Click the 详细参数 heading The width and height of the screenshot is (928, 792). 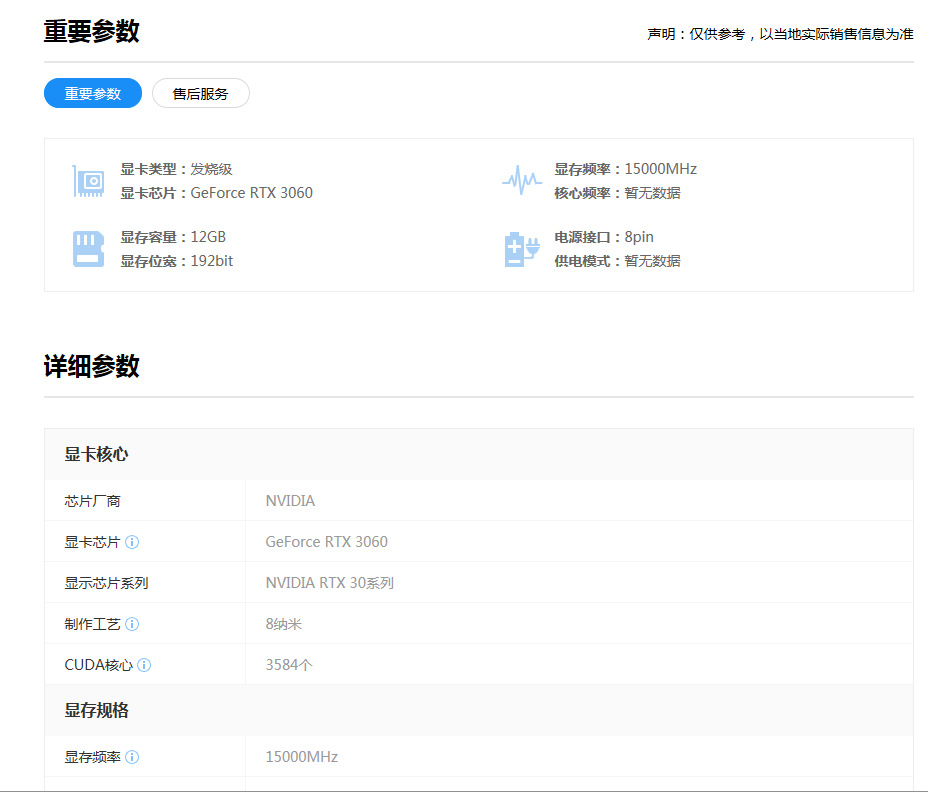pyautogui.click(x=91, y=366)
